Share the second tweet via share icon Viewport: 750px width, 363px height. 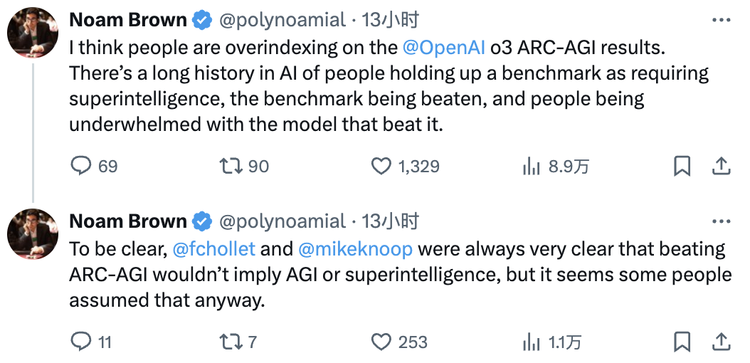pyautogui.click(x=721, y=341)
